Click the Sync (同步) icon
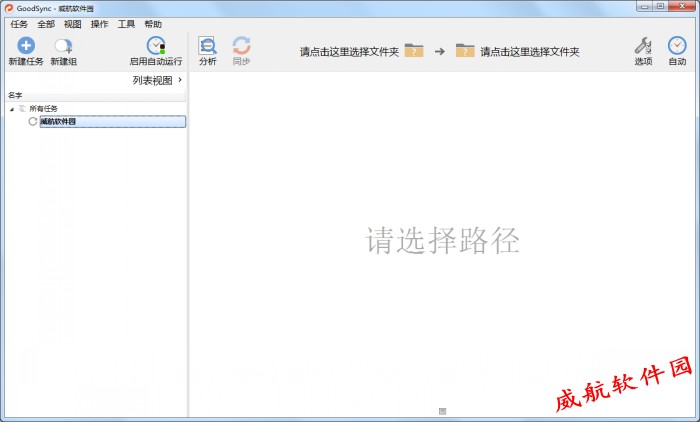The width and height of the screenshot is (700, 422). click(241, 46)
